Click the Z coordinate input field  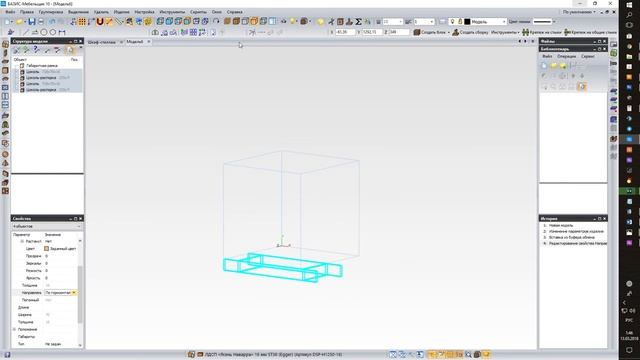(398, 32)
